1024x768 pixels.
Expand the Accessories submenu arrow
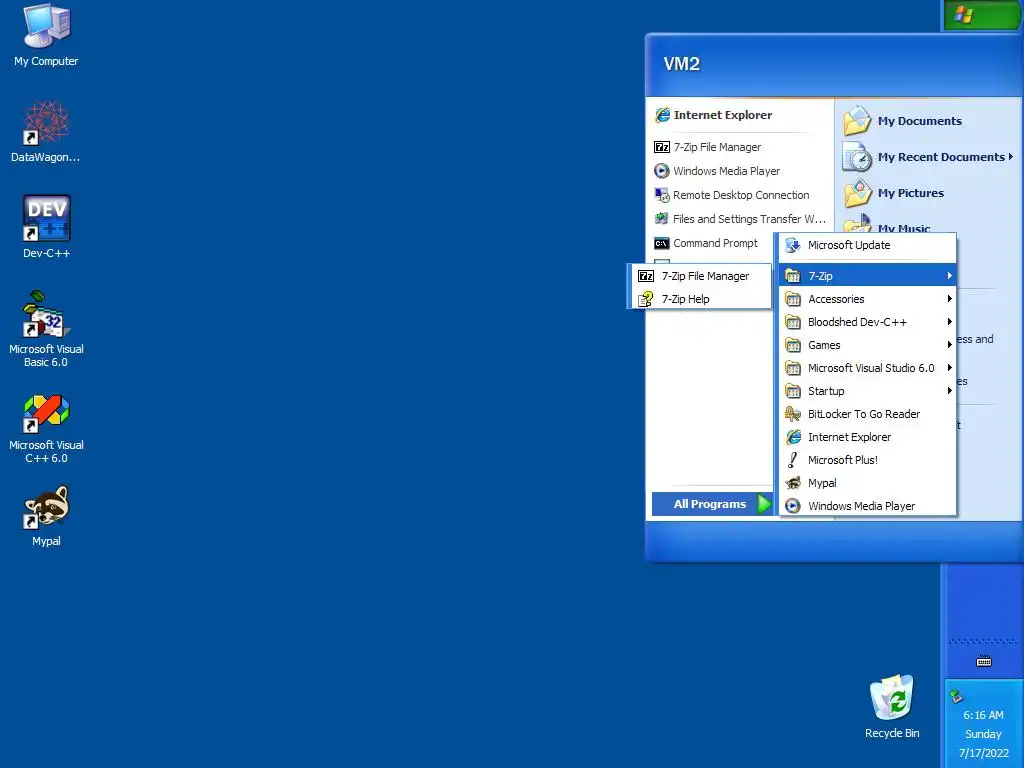coord(950,299)
